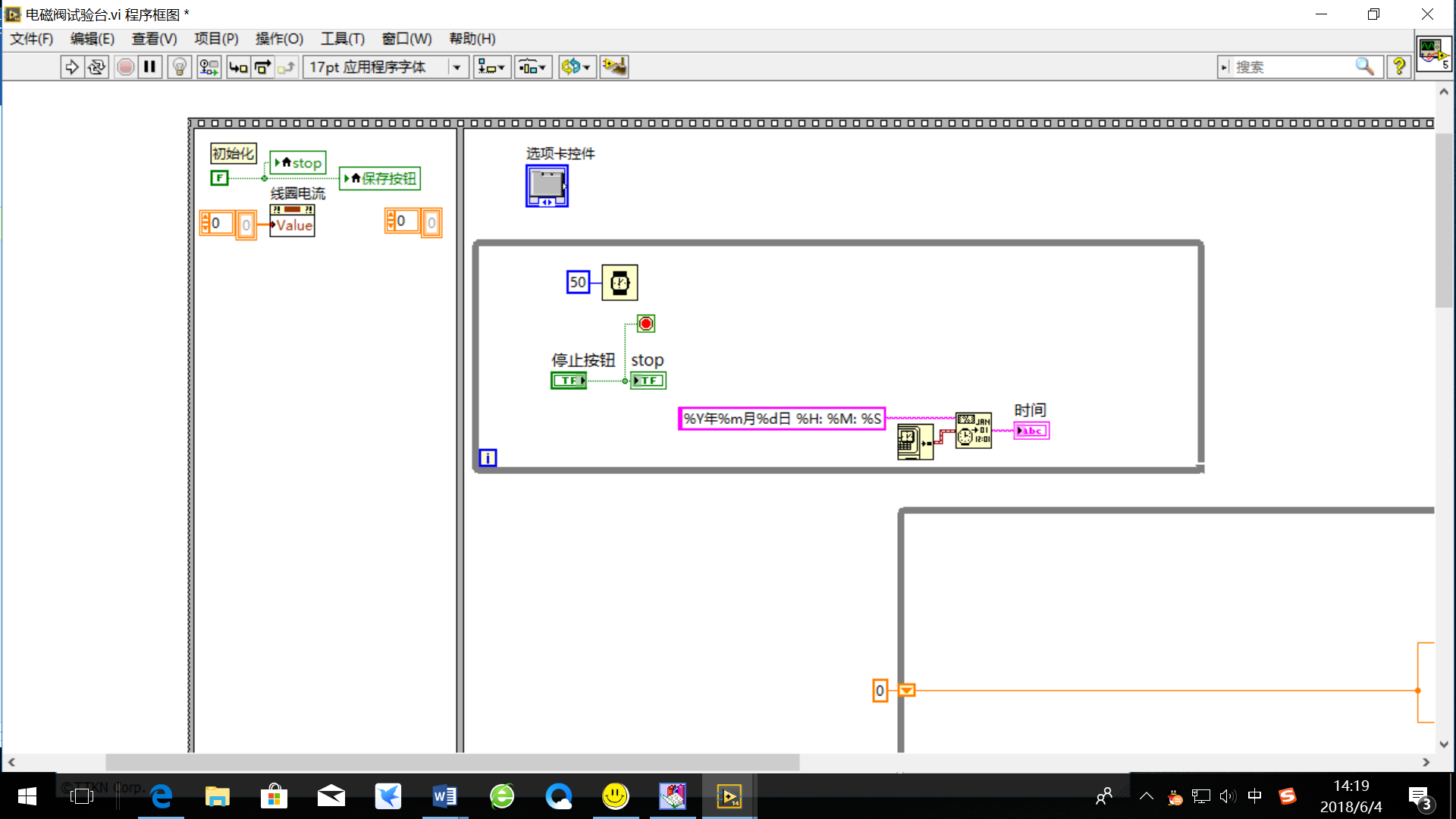Click the context help question mark

1398,67
